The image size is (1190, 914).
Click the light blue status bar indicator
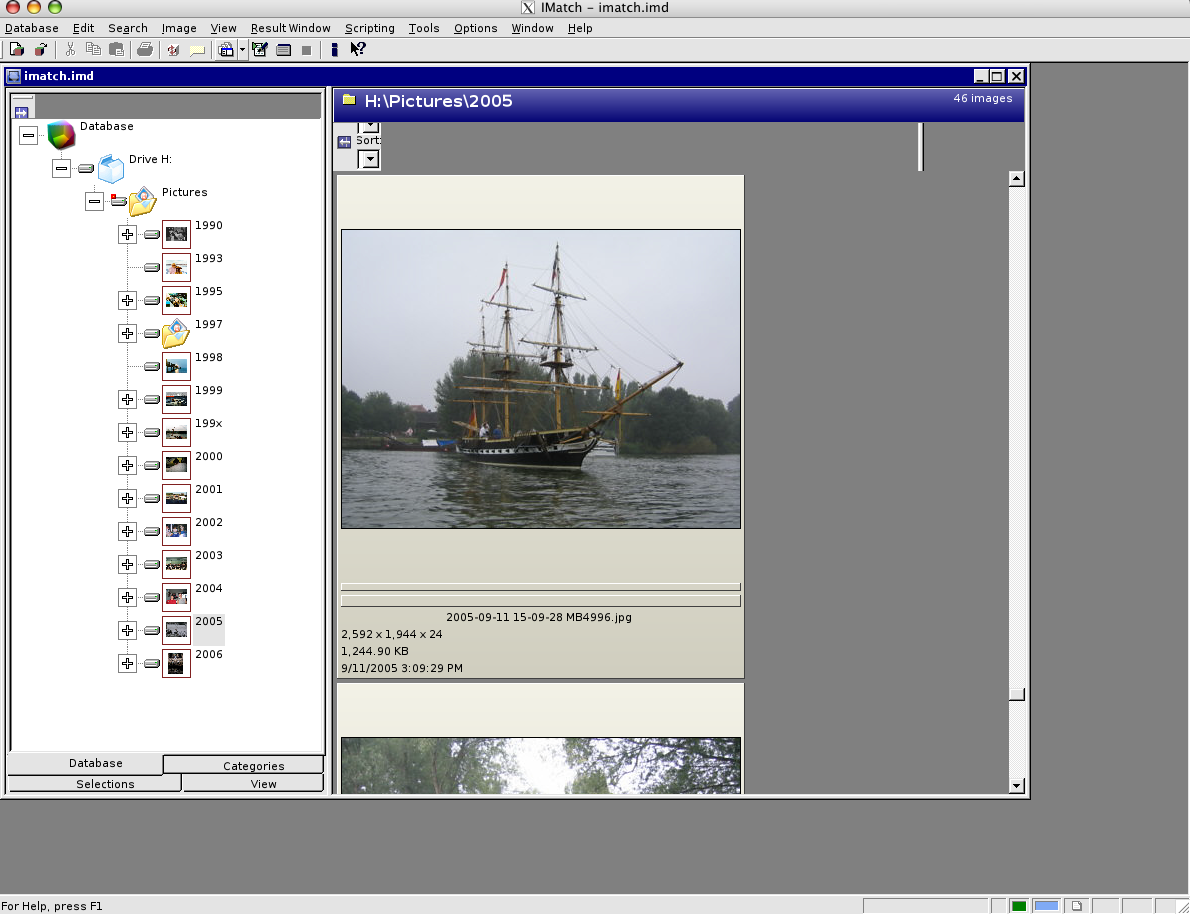(x=1047, y=906)
